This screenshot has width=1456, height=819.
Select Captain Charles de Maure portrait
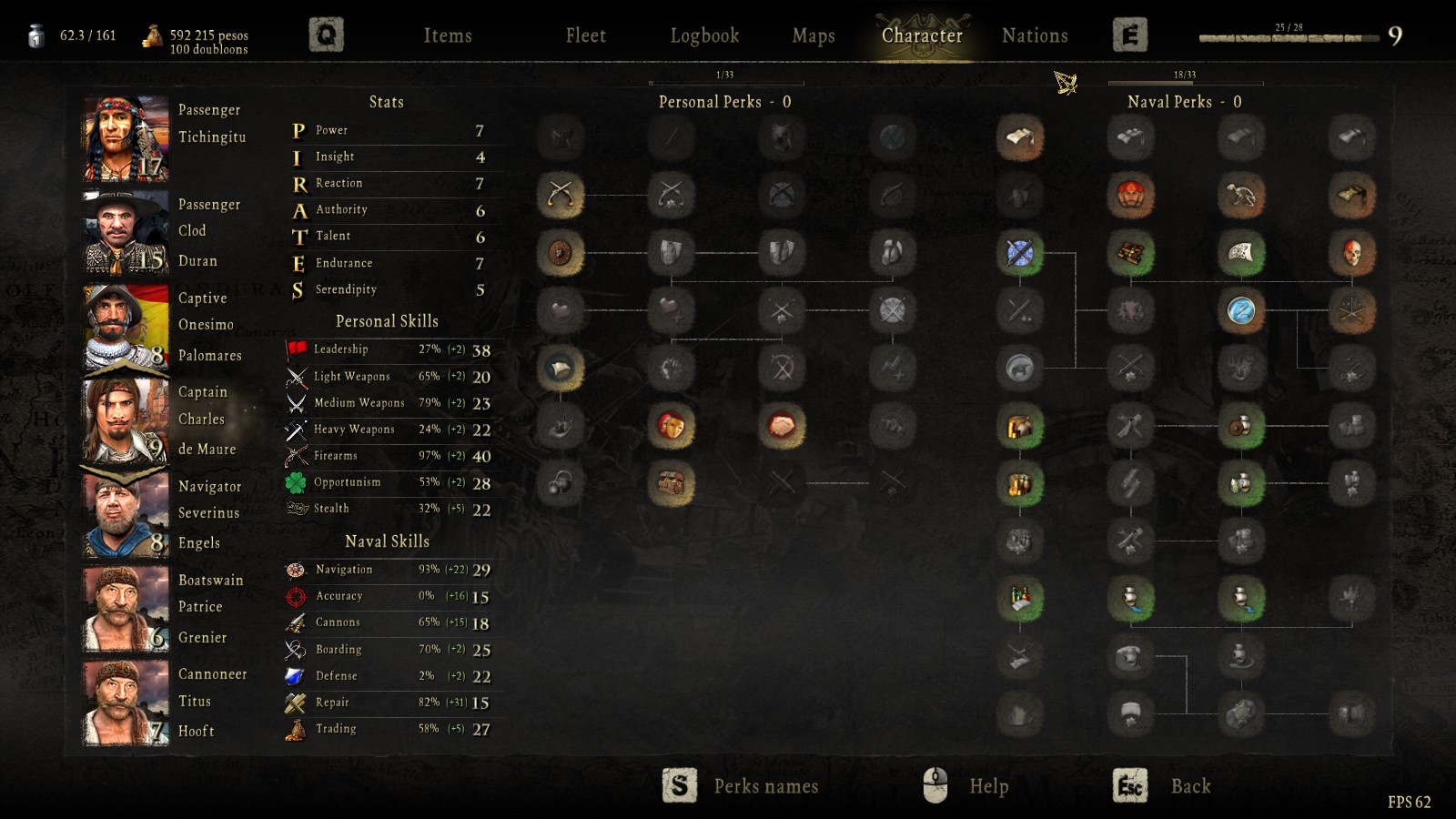click(126, 420)
